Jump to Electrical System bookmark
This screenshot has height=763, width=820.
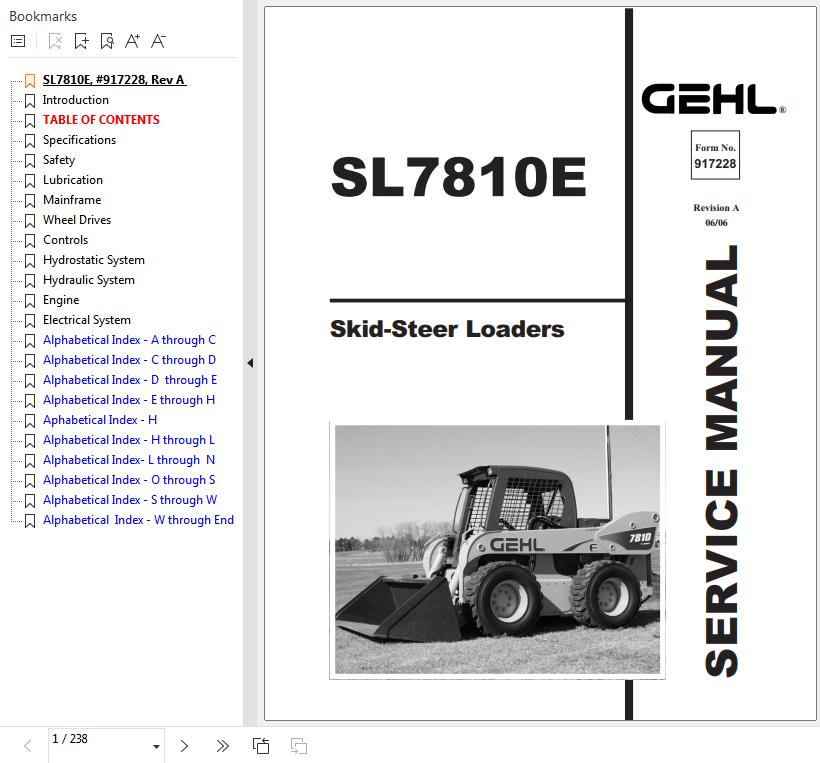coord(87,320)
